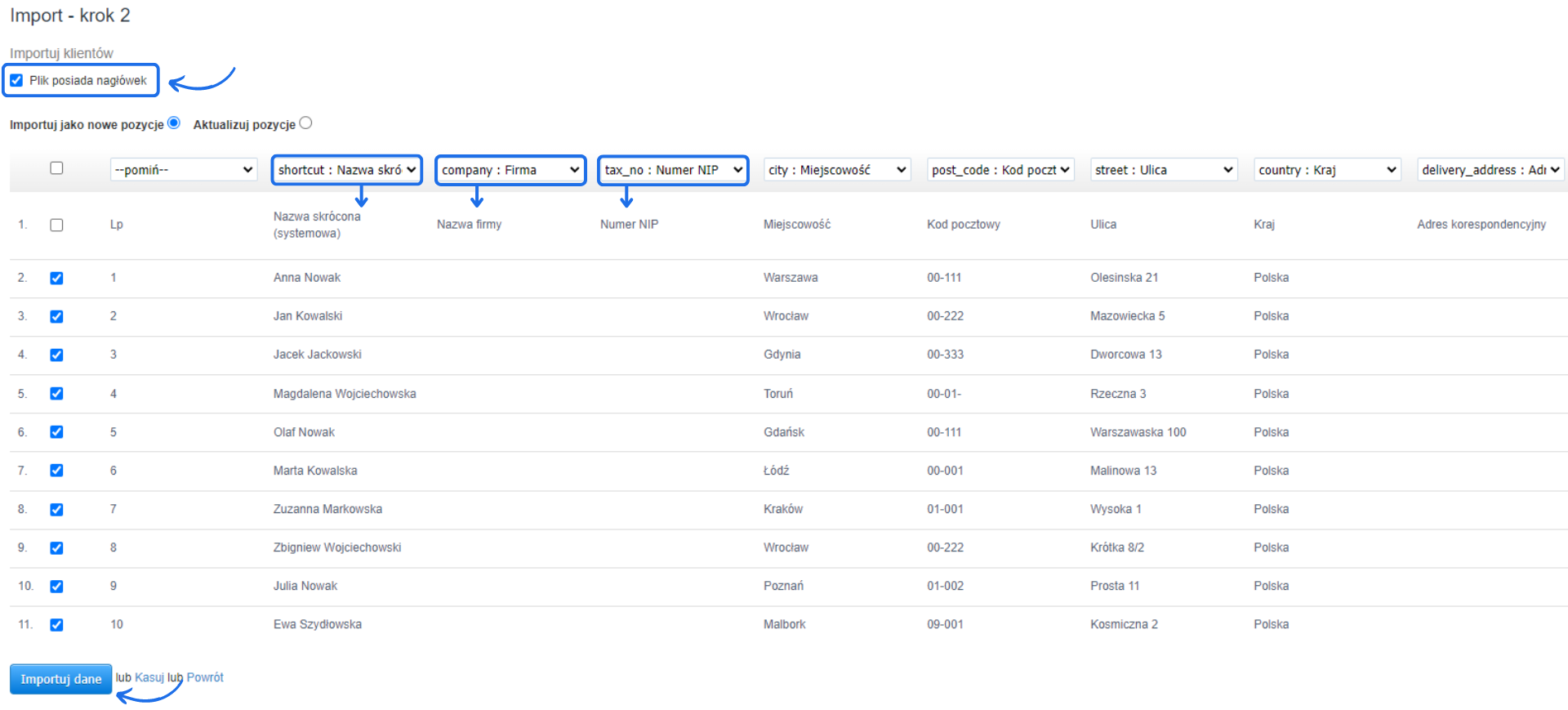The width and height of the screenshot is (1568, 710).
Task: Uncheck the Marta Kowalska row checkbox
Action: click(x=56, y=470)
